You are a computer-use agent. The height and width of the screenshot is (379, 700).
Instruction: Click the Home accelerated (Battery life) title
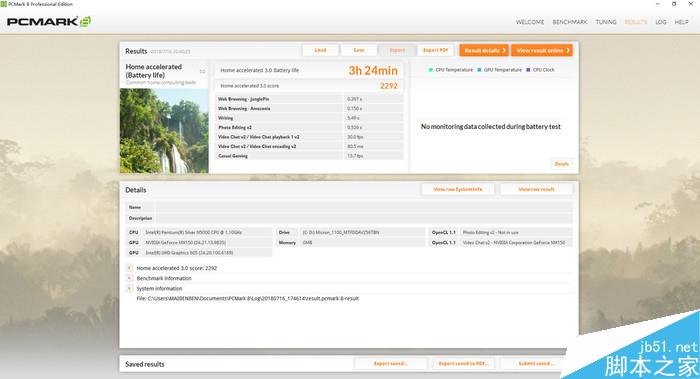[x=154, y=71]
